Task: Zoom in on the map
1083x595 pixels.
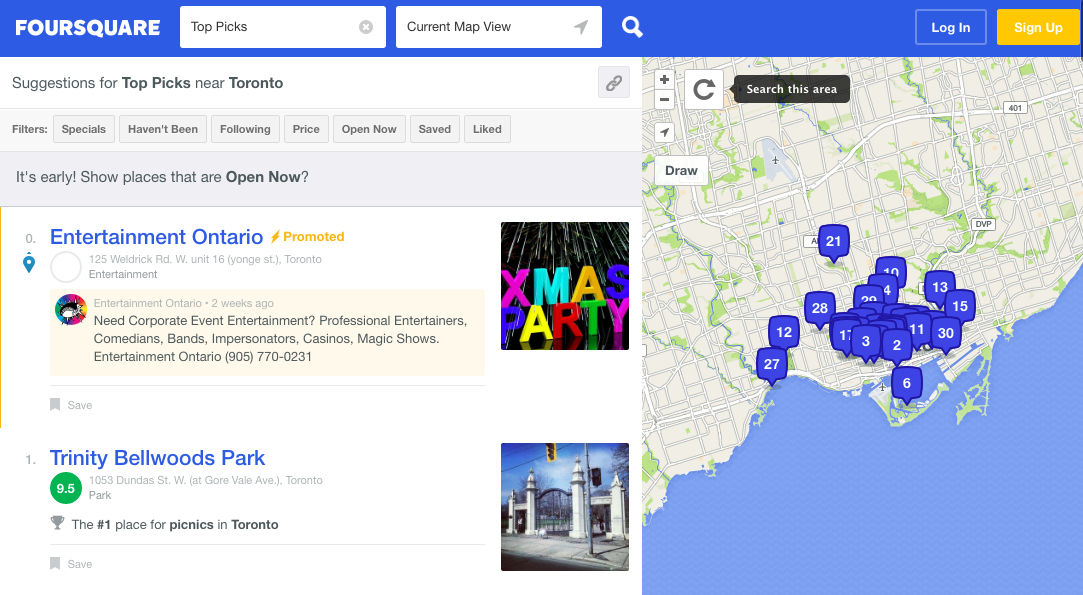Action: coord(664,79)
